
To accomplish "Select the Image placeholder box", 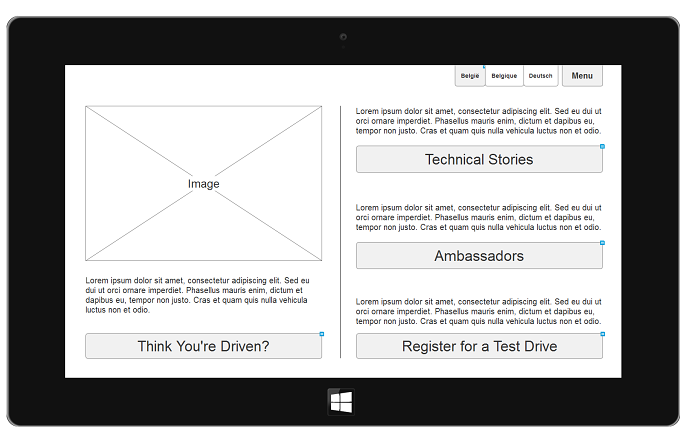I will (203, 183).
